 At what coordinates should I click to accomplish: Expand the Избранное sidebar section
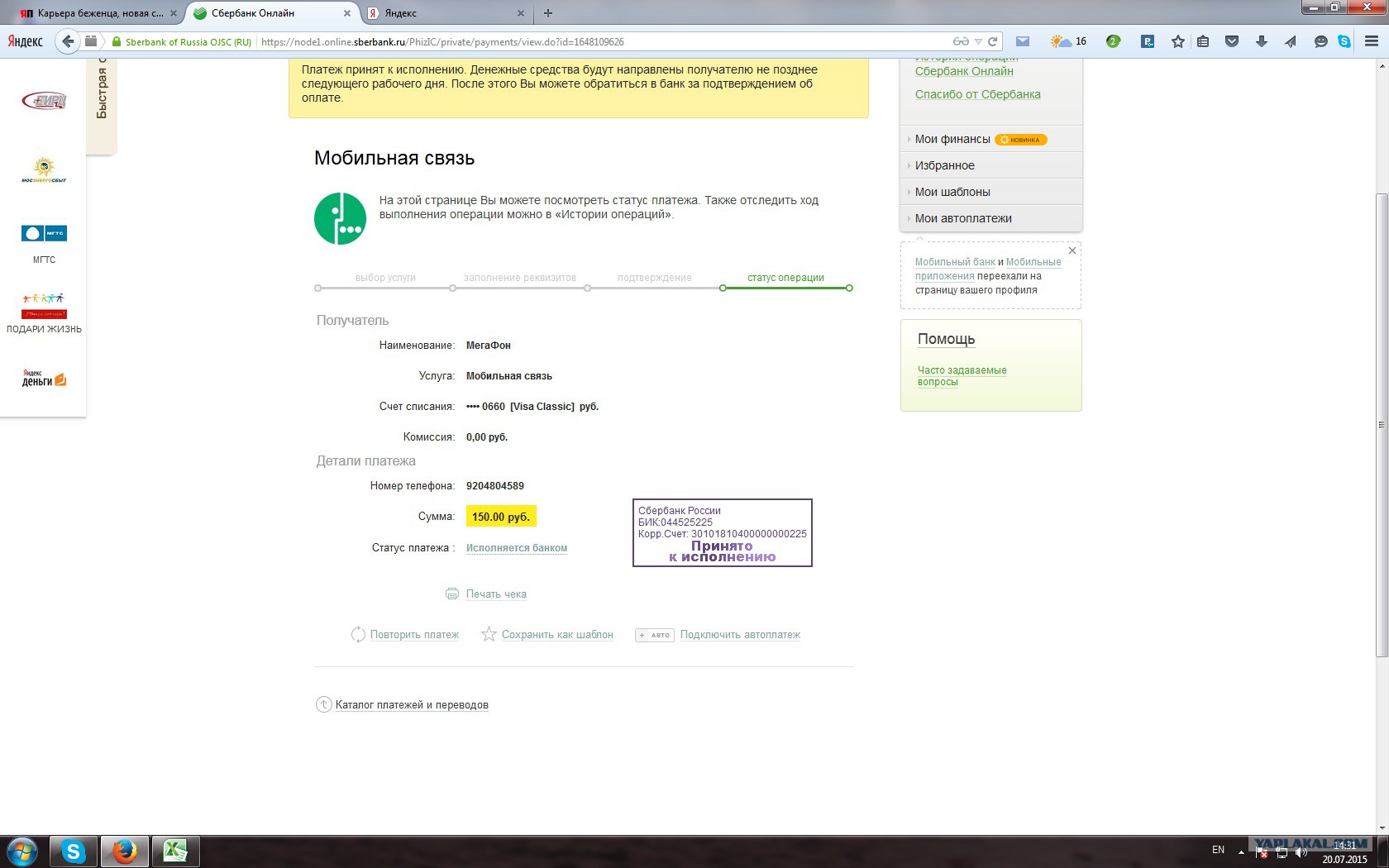click(991, 165)
